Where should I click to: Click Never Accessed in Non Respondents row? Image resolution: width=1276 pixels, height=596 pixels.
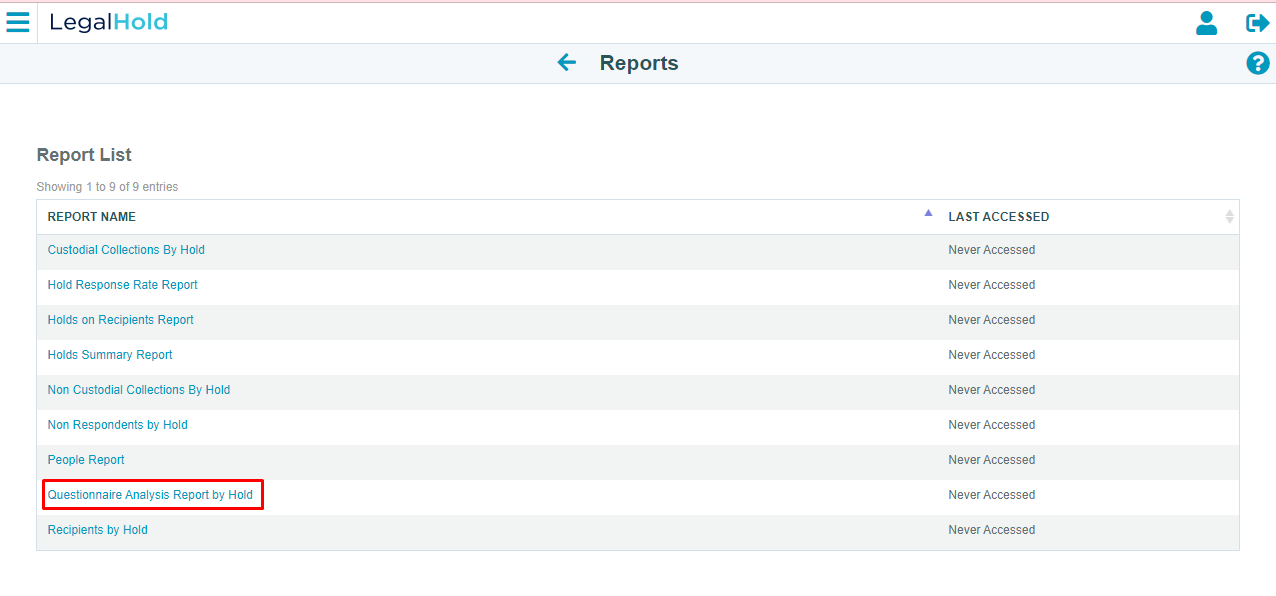click(x=992, y=425)
